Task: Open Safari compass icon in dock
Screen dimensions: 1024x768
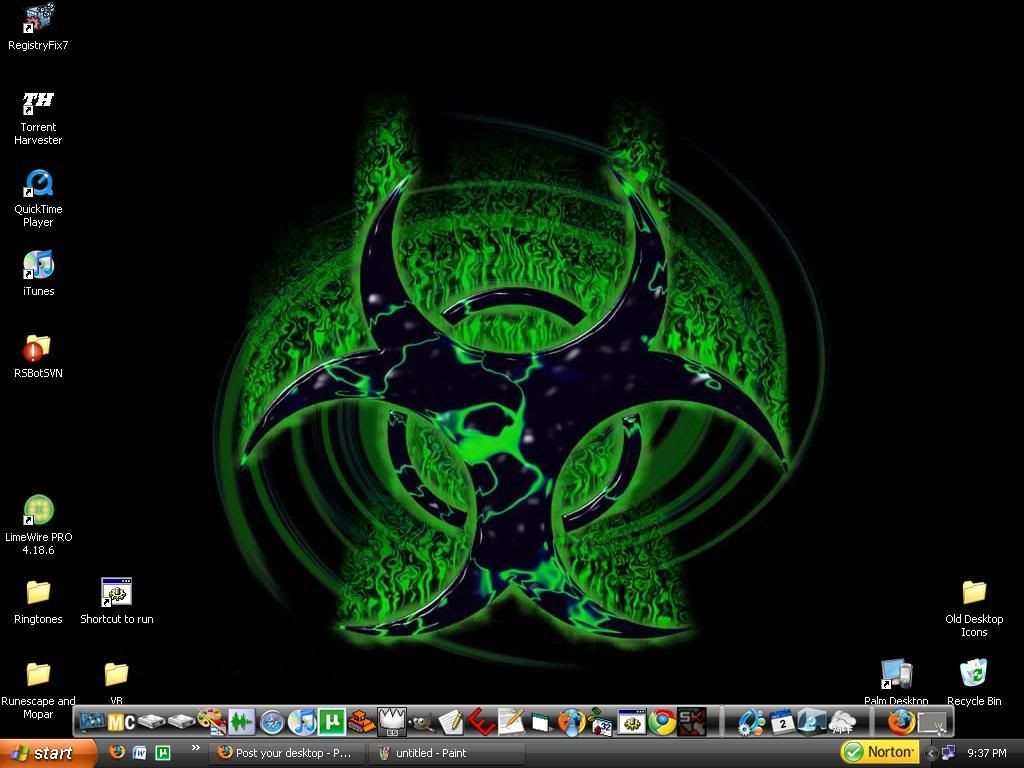Action: (272, 721)
